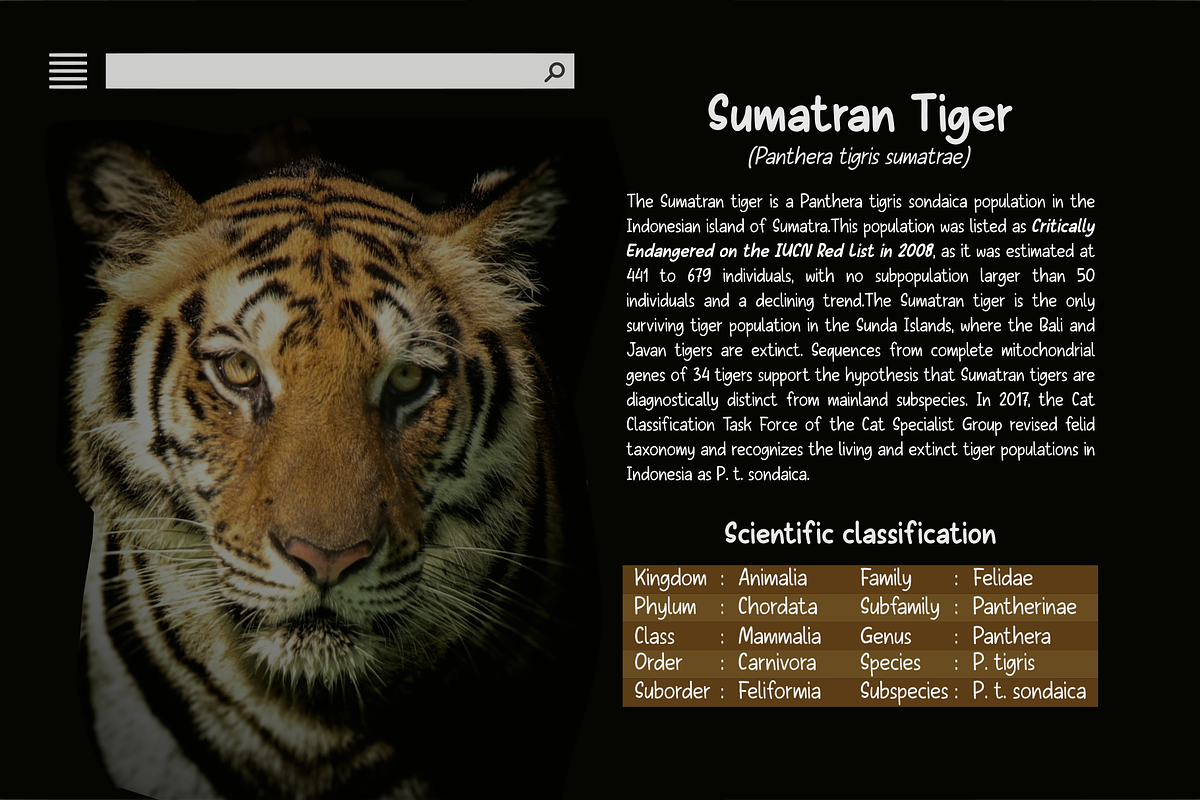Click the "Kingdom" label in table
Image resolution: width=1200 pixels, height=800 pixels.
point(670,578)
